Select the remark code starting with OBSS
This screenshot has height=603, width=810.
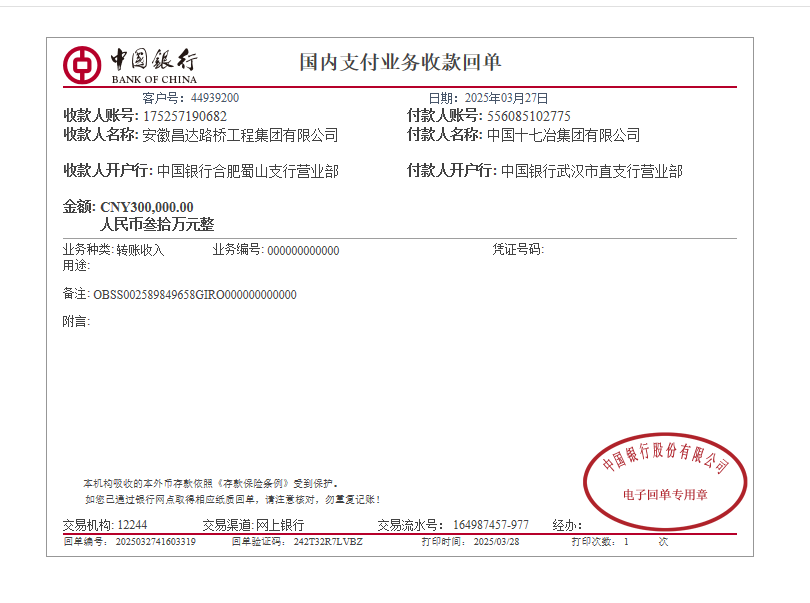[x=195, y=295]
